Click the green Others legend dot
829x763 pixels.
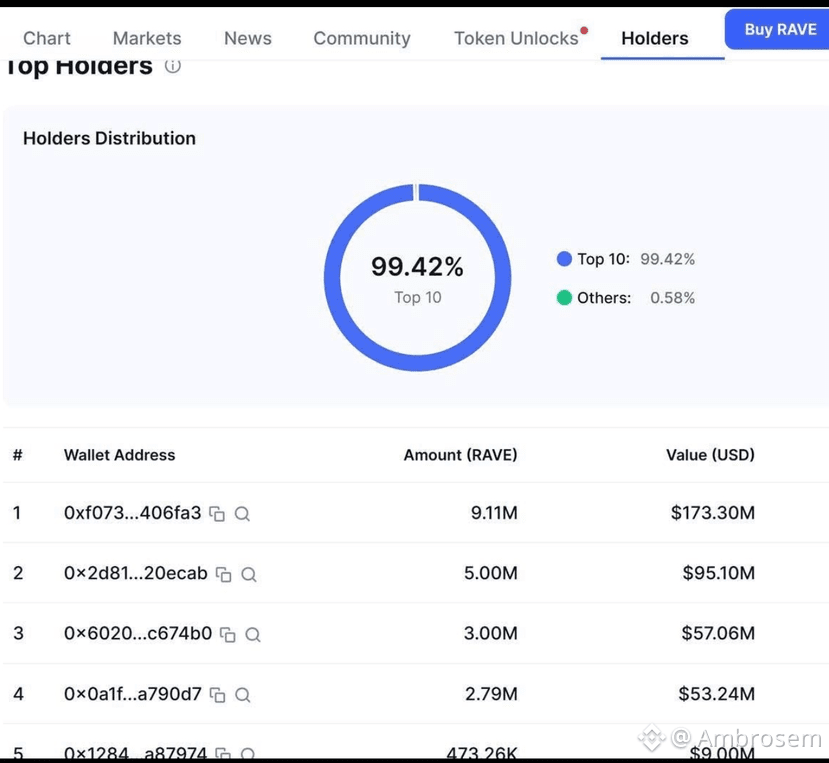(564, 298)
